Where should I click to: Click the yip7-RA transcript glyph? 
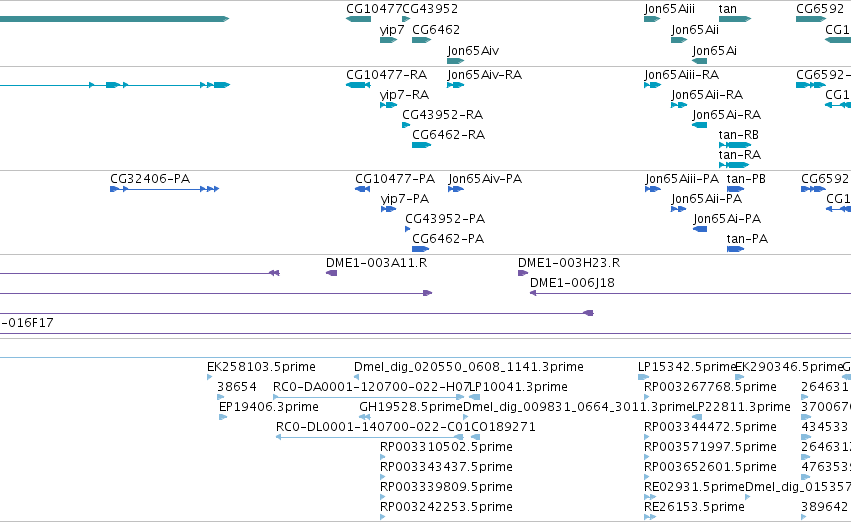click(x=389, y=105)
